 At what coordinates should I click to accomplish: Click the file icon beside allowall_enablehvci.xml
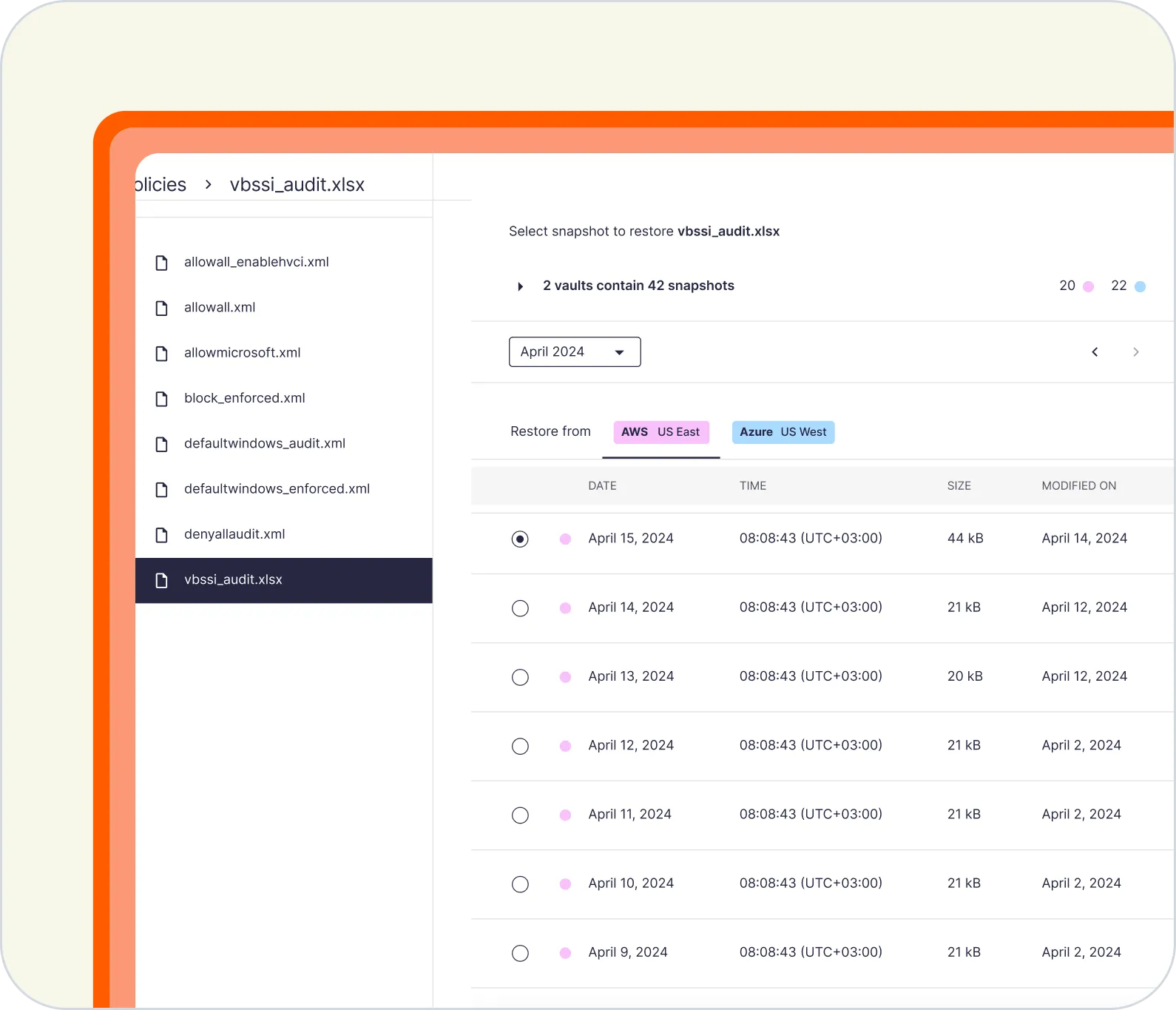click(x=161, y=263)
